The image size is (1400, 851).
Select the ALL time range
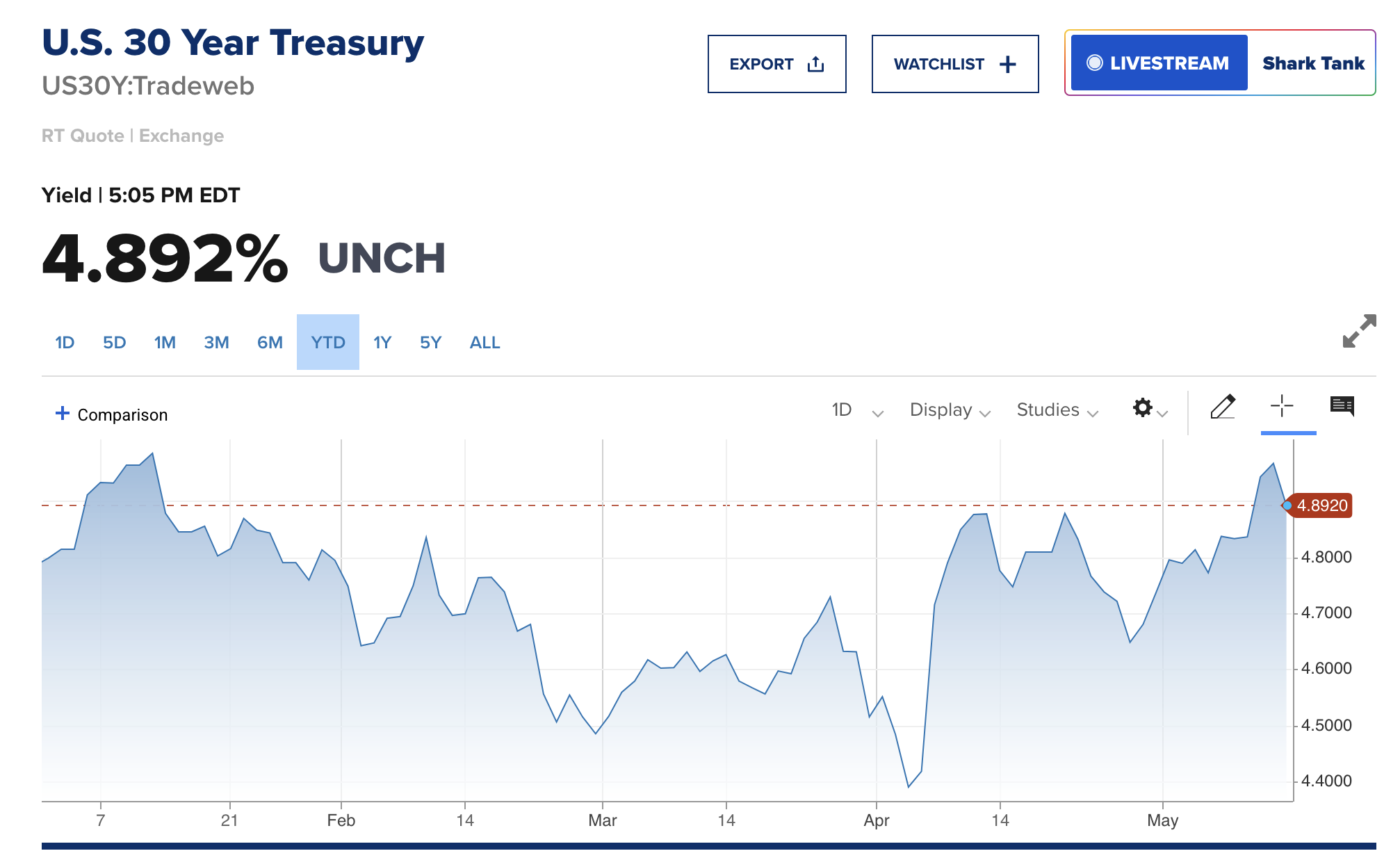coord(485,343)
